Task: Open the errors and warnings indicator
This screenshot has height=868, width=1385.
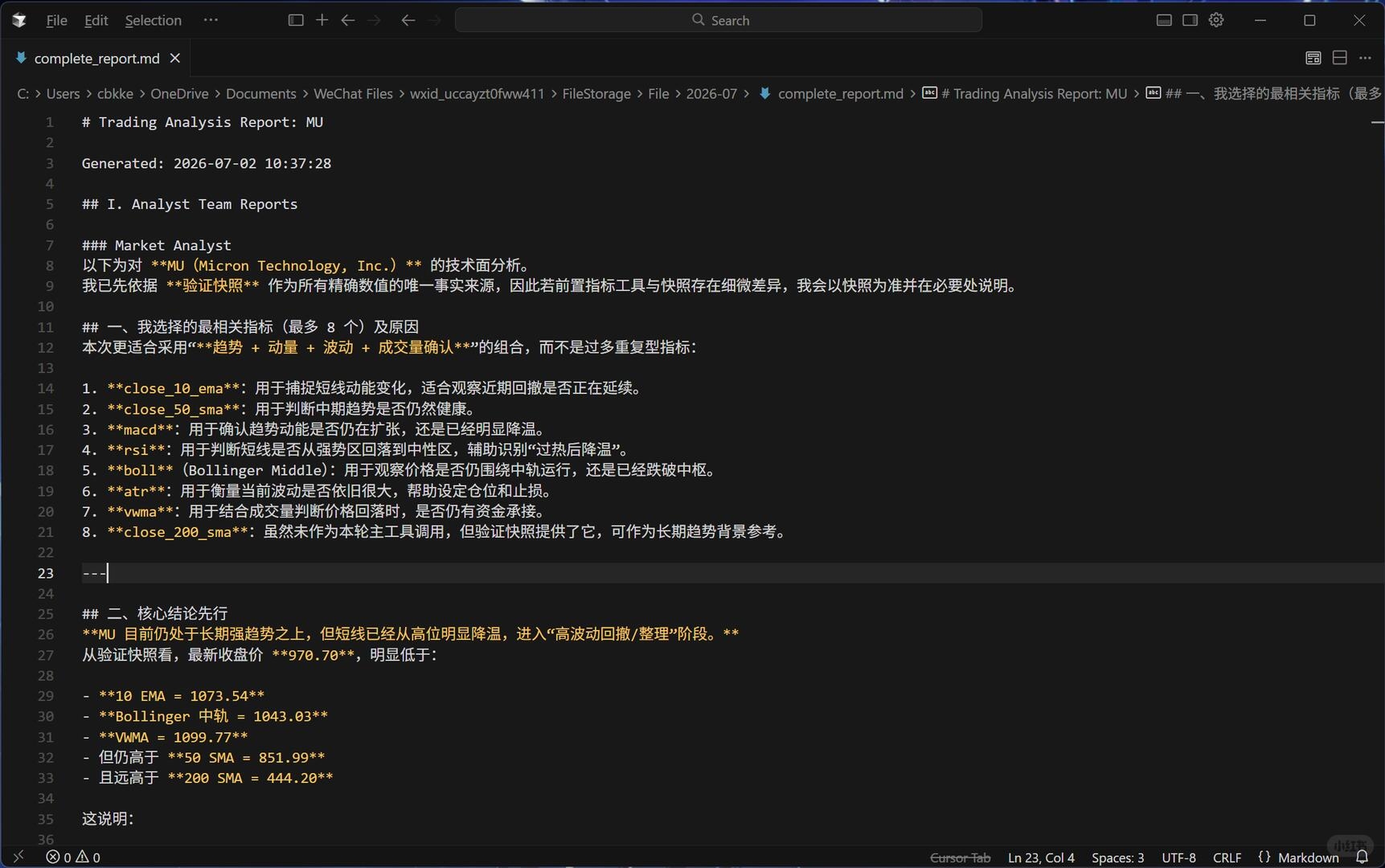Action: click(x=73, y=857)
